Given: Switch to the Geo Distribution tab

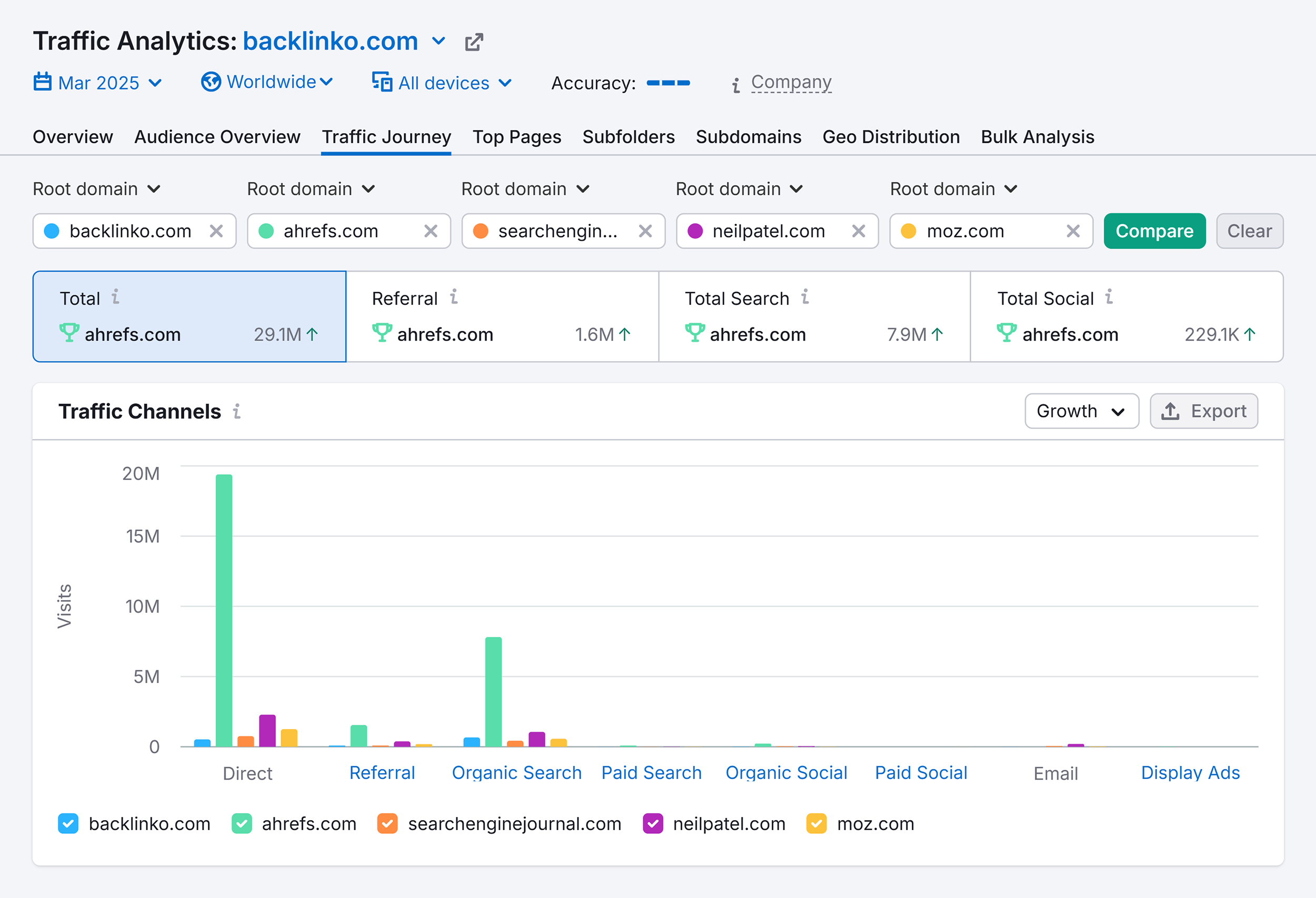Looking at the screenshot, I should click(x=891, y=137).
